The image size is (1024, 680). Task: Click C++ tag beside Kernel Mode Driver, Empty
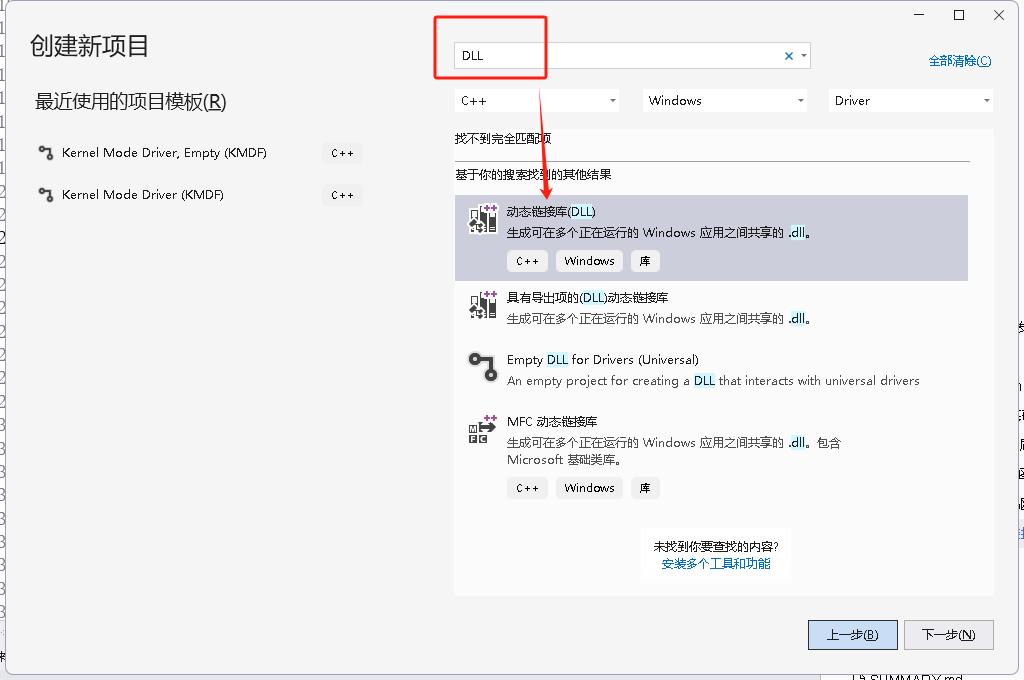pyautogui.click(x=342, y=154)
